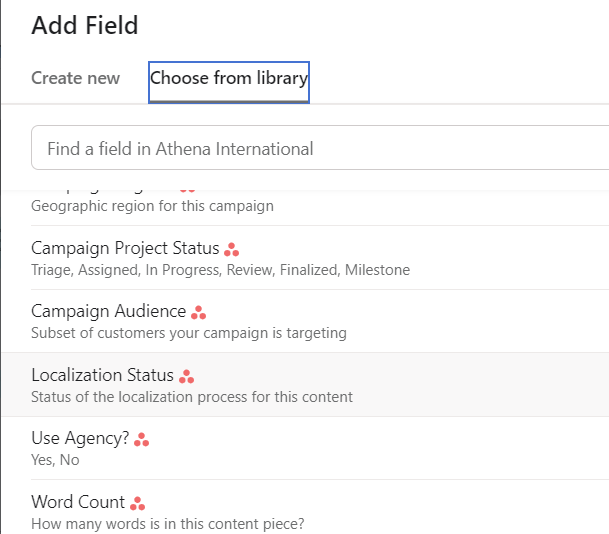The width and height of the screenshot is (609, 534).
Task: Click the Localization Status library icon
Action: coord(187,377)
